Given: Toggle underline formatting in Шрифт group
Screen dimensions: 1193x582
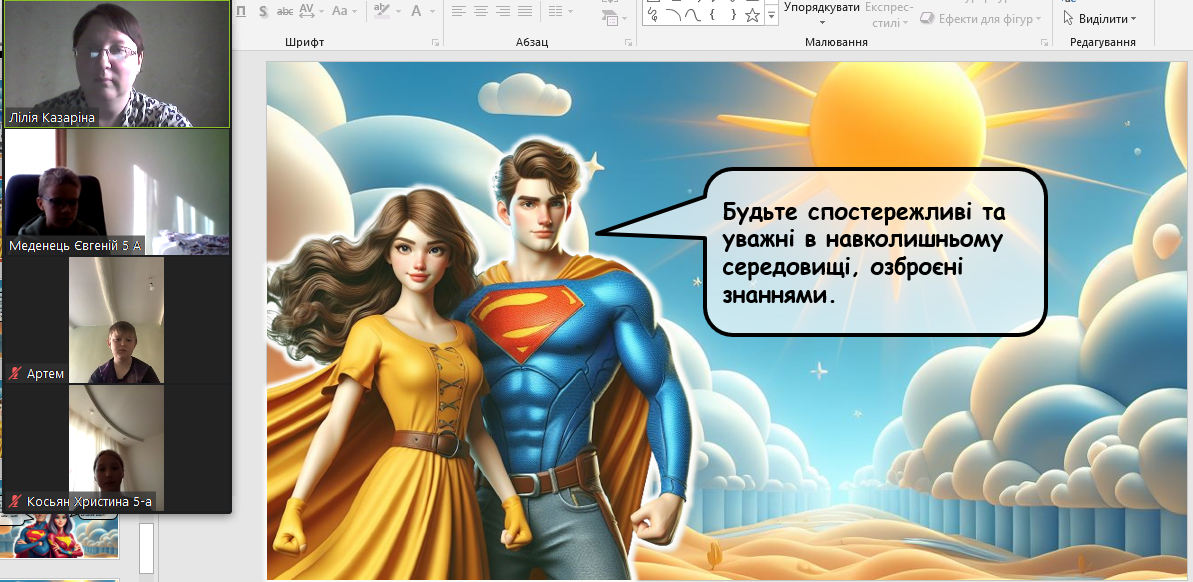Looking at the screenshot, I should tap(242, 11).
